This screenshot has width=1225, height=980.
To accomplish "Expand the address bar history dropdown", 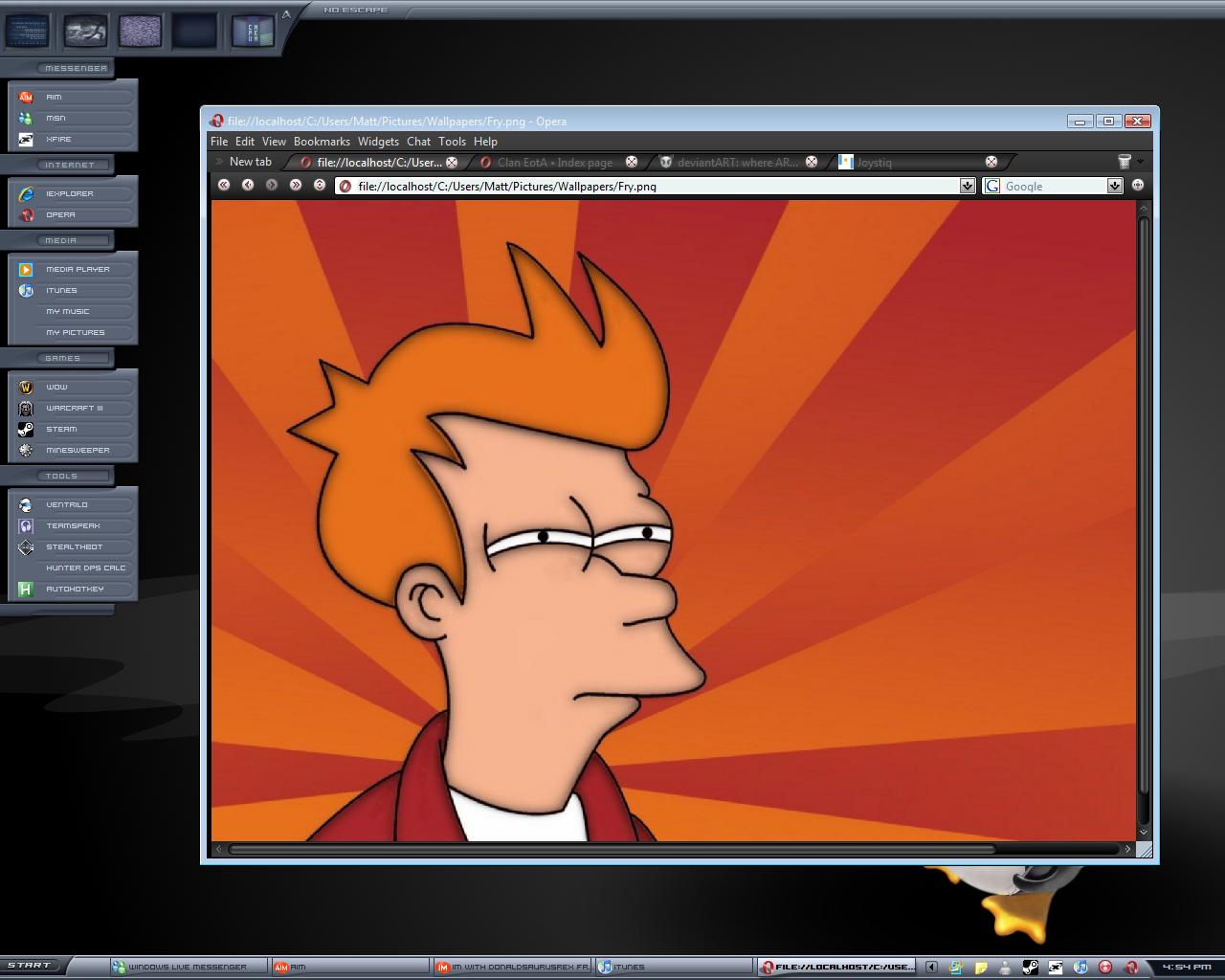I will 968,186.
